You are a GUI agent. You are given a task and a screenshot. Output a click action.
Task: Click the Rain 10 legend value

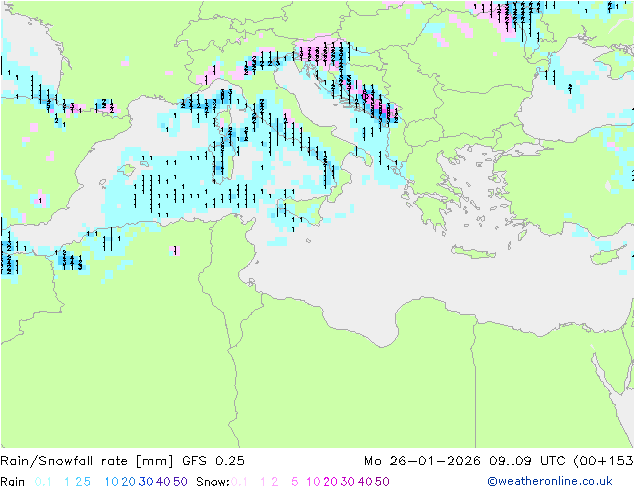click(112, 482)
